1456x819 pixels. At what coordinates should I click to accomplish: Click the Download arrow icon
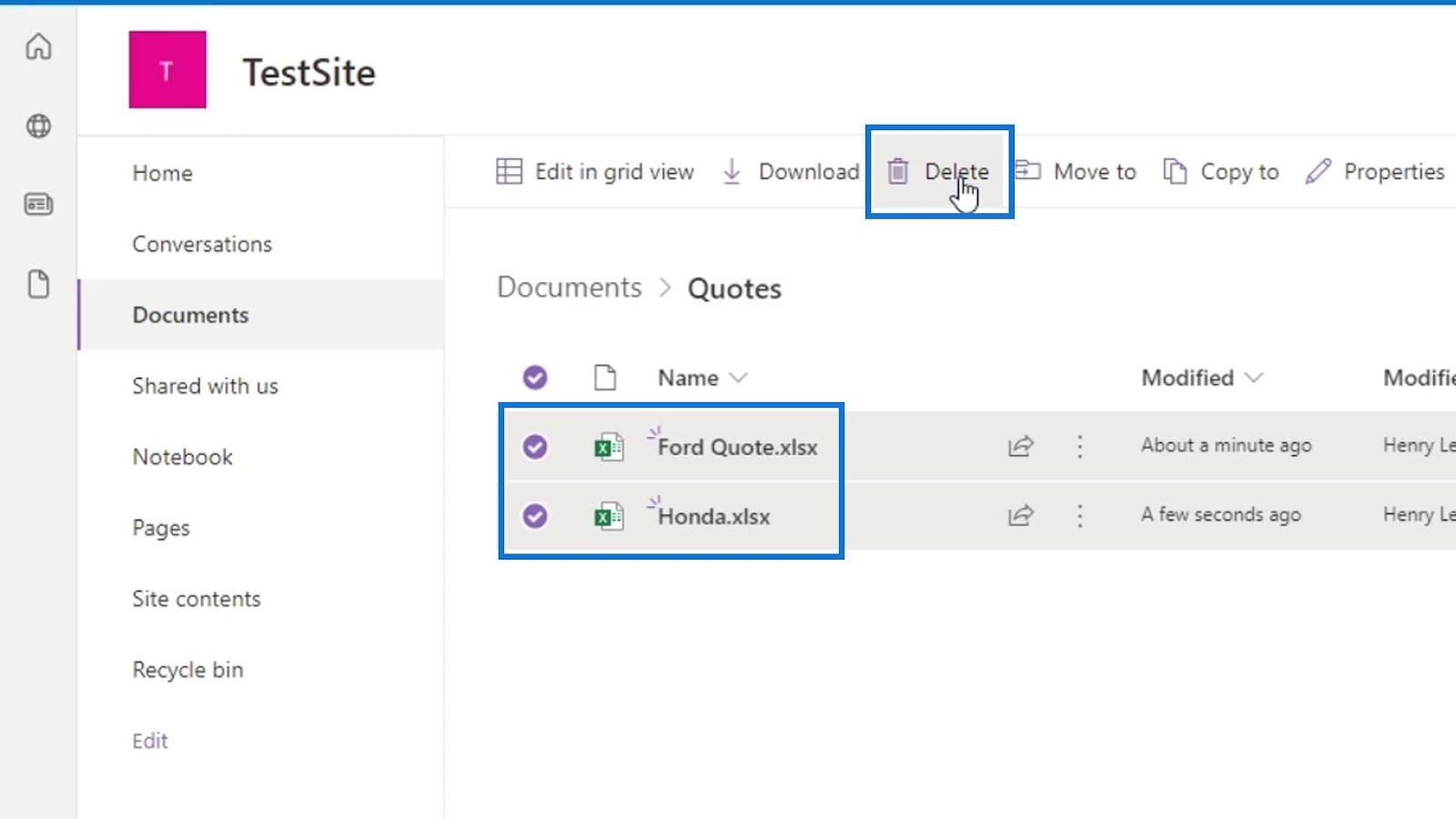point(732,171)
